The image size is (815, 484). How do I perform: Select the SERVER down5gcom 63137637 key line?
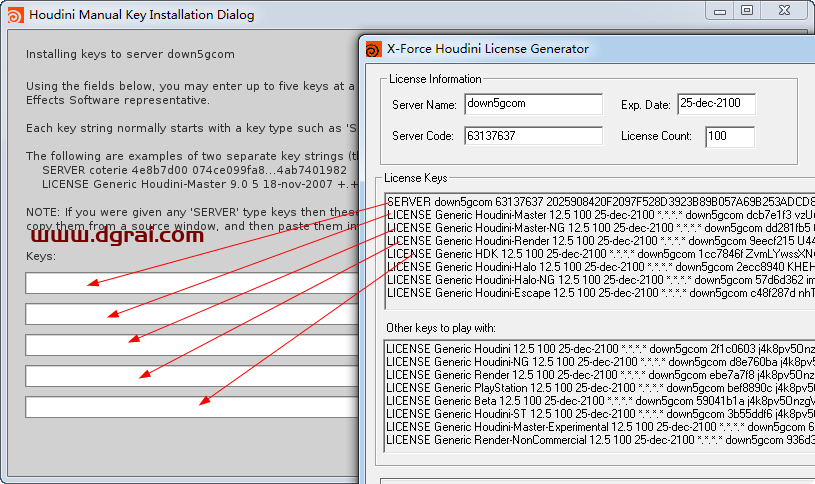[600, 202]
